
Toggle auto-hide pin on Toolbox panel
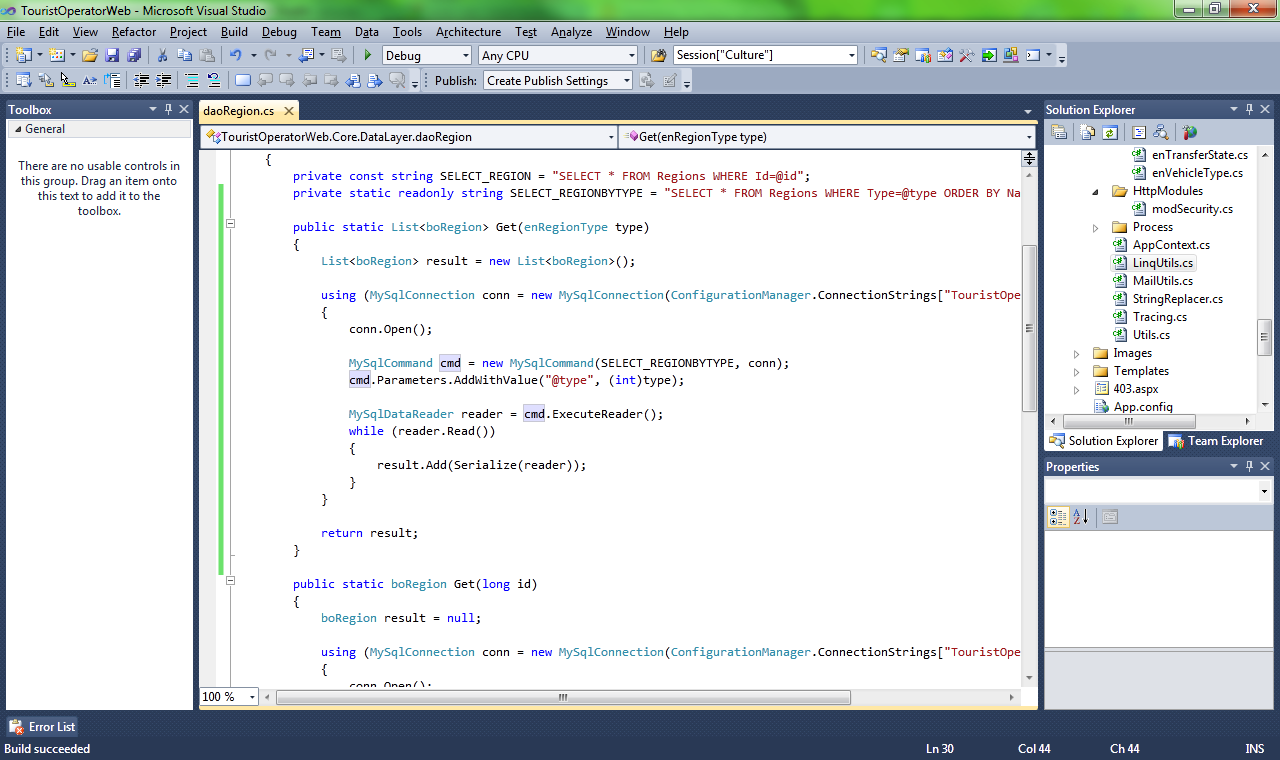(169, 109)
